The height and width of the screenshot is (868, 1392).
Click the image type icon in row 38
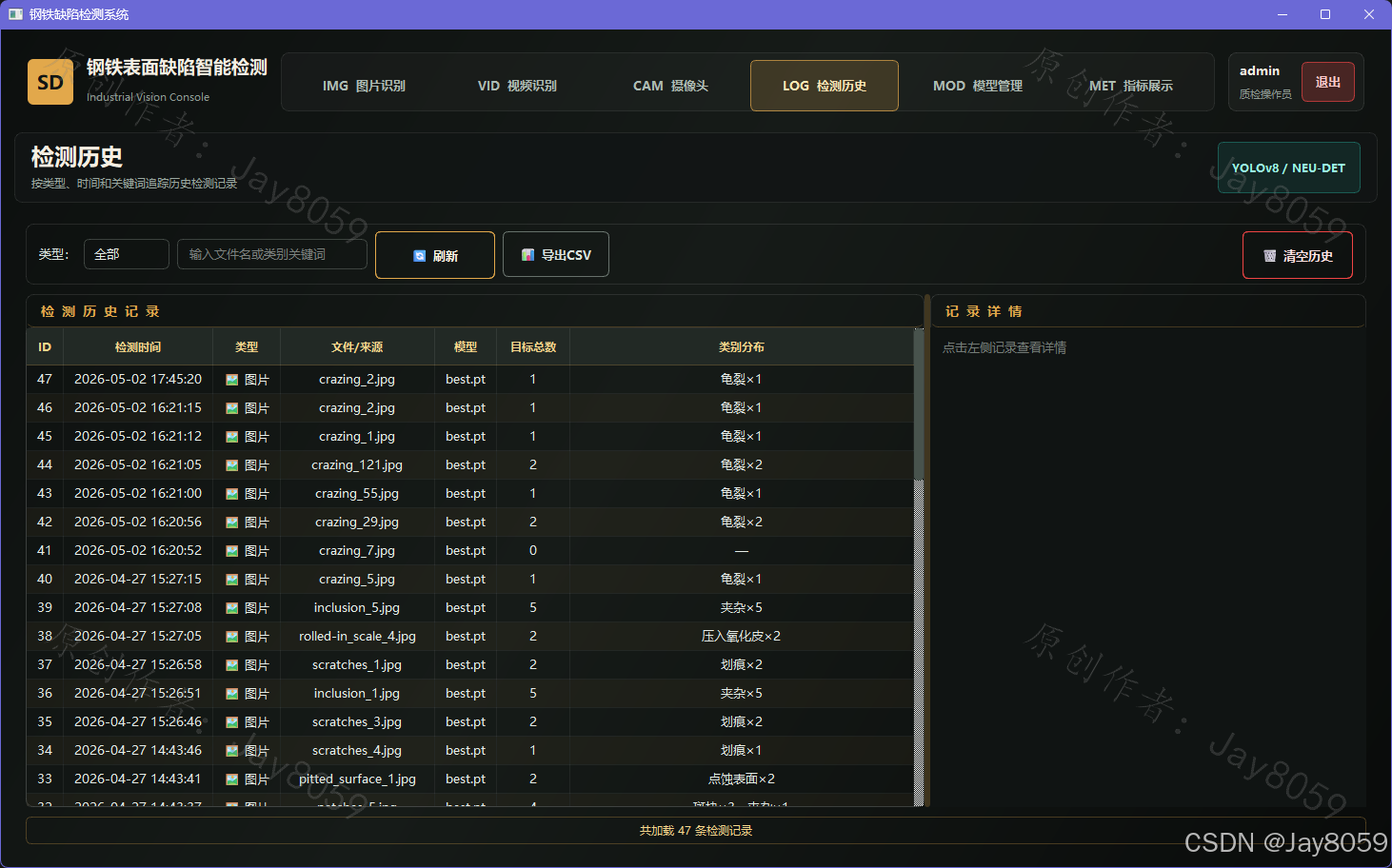(232, 637)
